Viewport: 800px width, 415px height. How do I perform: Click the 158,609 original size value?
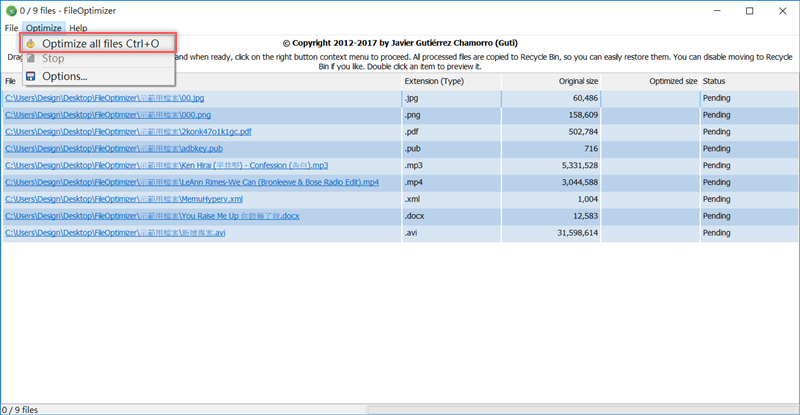583,115
